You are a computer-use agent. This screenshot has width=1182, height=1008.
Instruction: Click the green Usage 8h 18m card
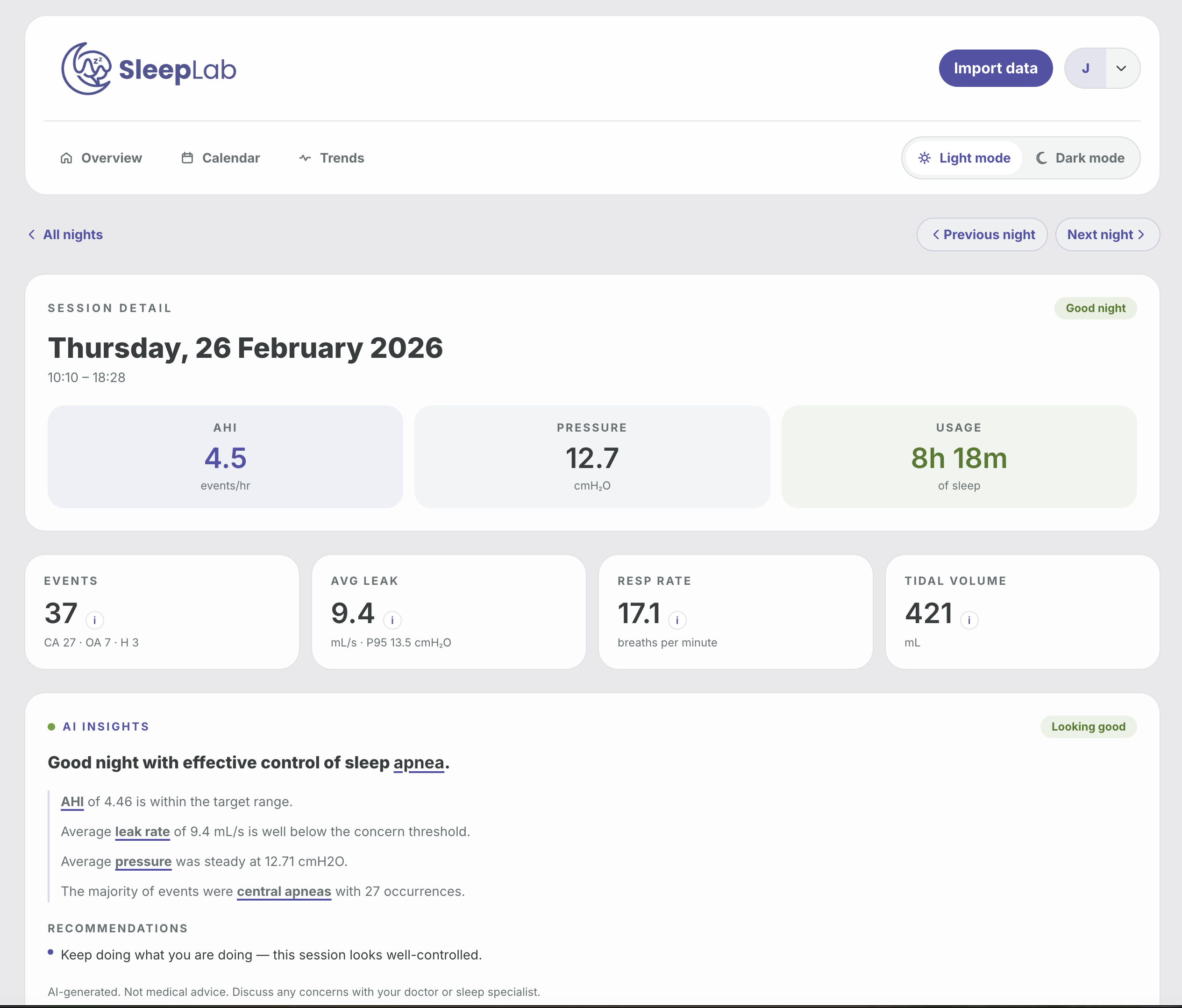coord(958,456)
